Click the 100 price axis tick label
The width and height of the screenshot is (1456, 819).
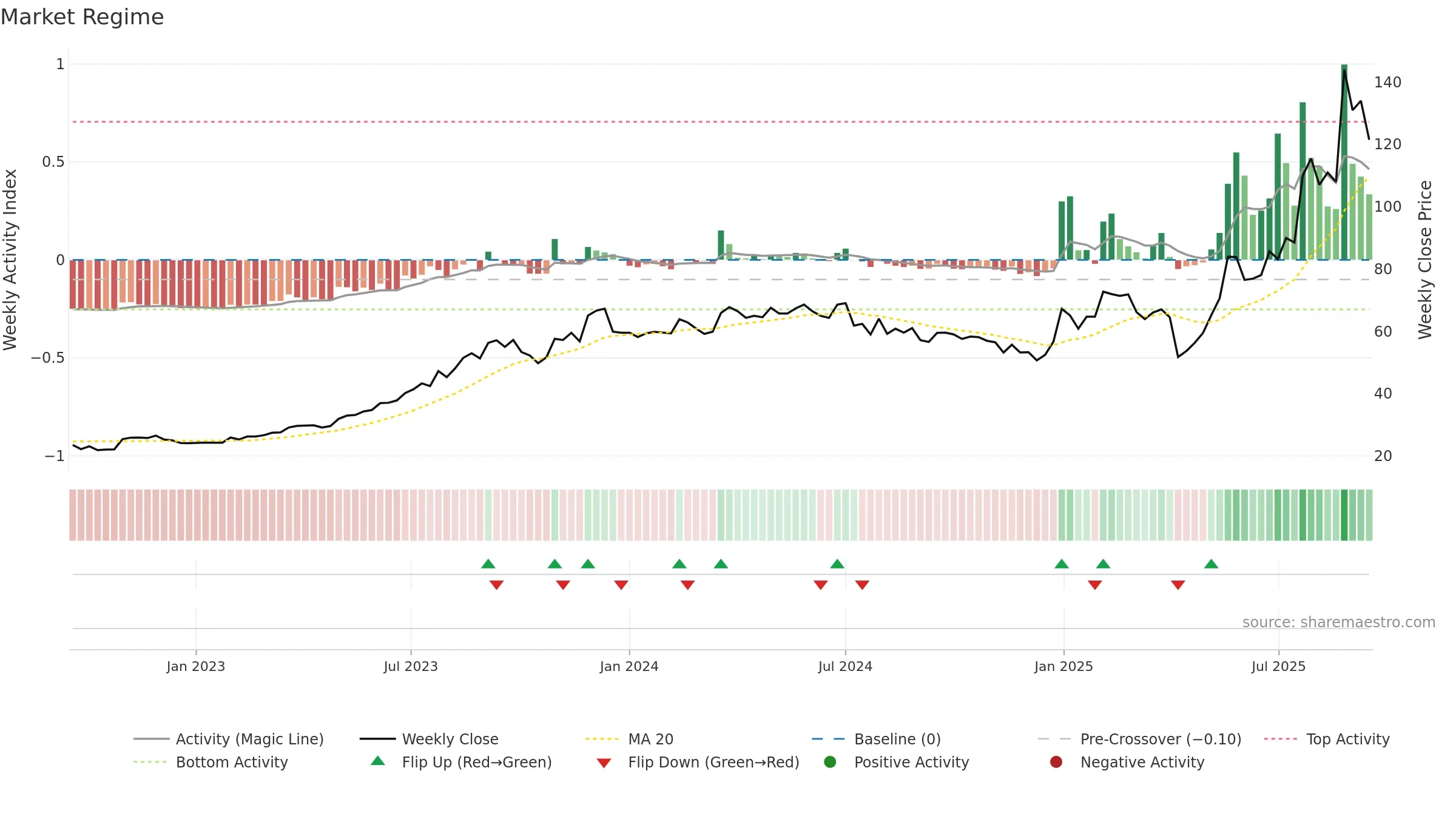point(1387,207)
